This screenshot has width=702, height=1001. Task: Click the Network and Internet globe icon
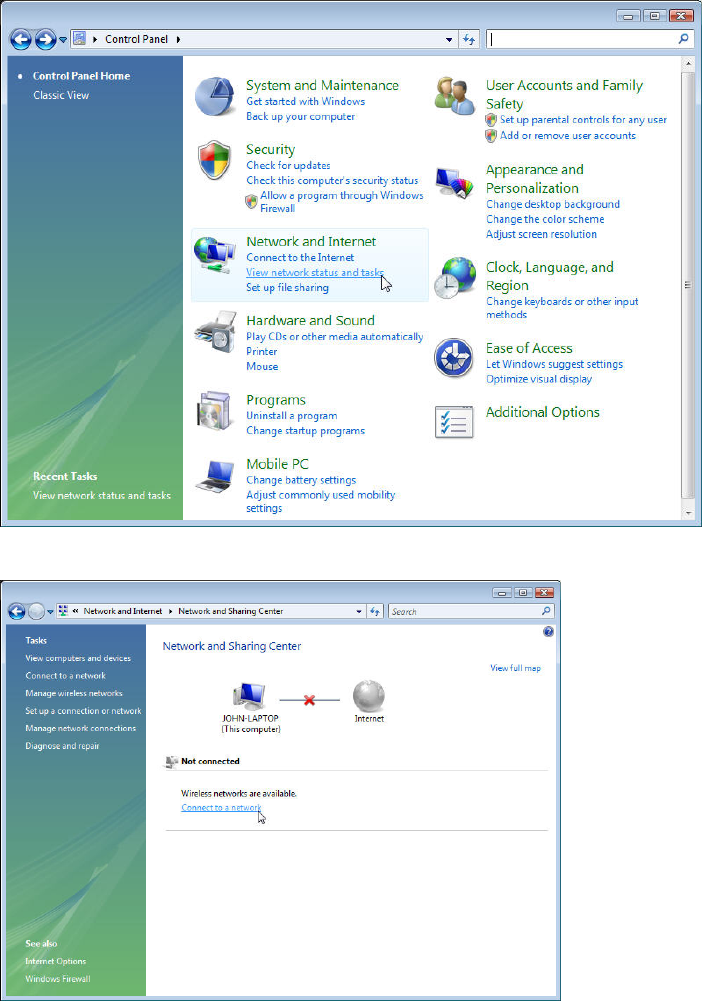[x=214, y=255]
